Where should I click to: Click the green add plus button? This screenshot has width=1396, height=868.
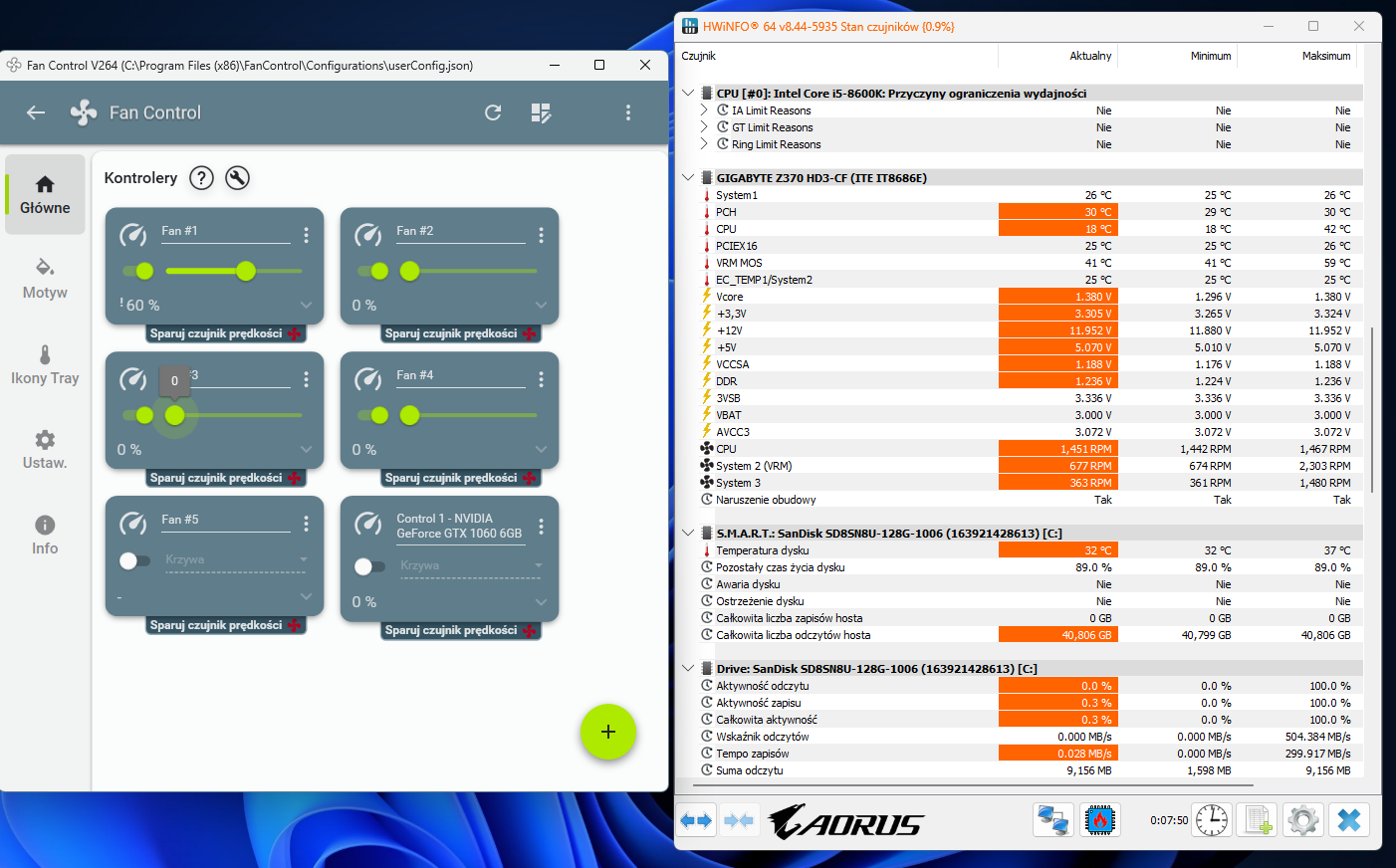point(607,732)
